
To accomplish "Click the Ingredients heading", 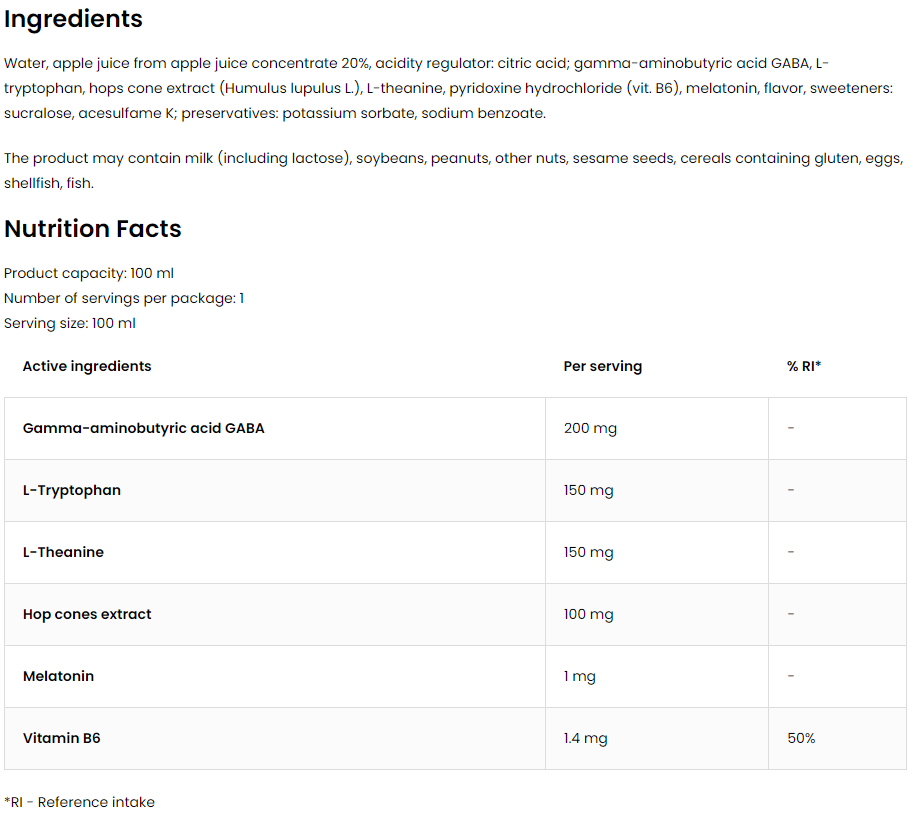I will click(73, 19).
